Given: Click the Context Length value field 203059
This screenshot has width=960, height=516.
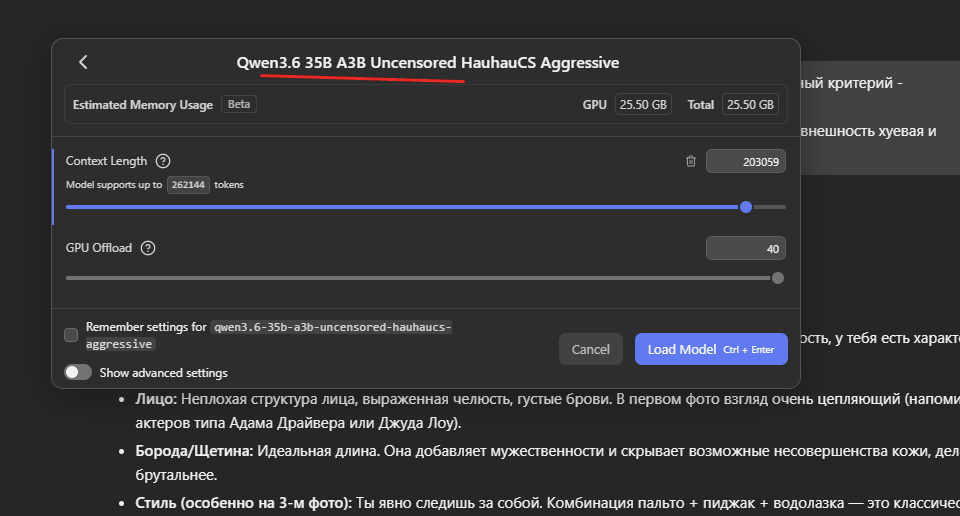Looking at the screenshot, I should [746, 162].
